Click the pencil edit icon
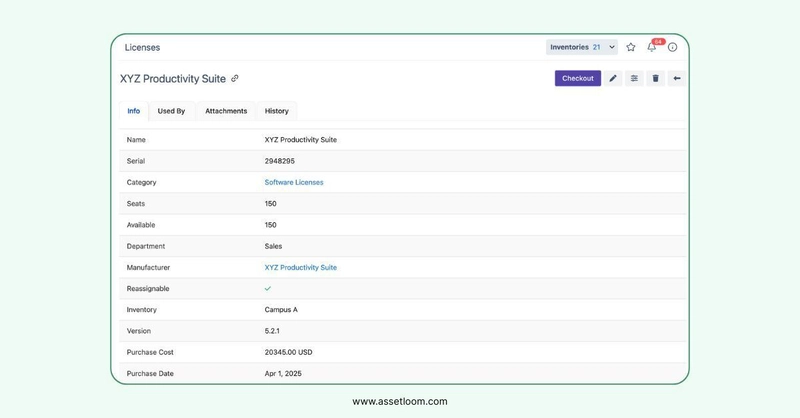The width and height of the screenshot is (800, 418). pos(613,78)
